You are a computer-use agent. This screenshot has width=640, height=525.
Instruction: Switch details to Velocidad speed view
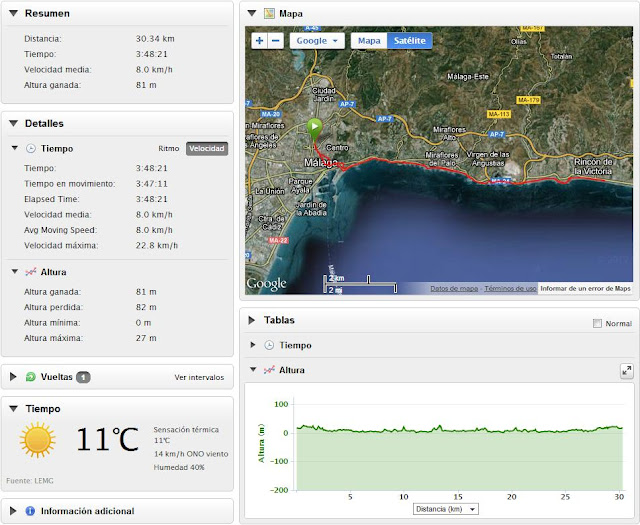(x=207, y=149)
